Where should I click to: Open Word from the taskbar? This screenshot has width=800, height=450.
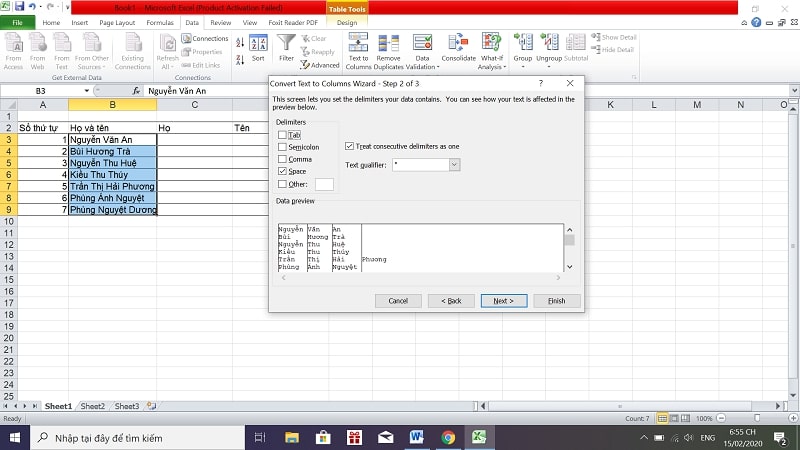(x=417, y=437)
